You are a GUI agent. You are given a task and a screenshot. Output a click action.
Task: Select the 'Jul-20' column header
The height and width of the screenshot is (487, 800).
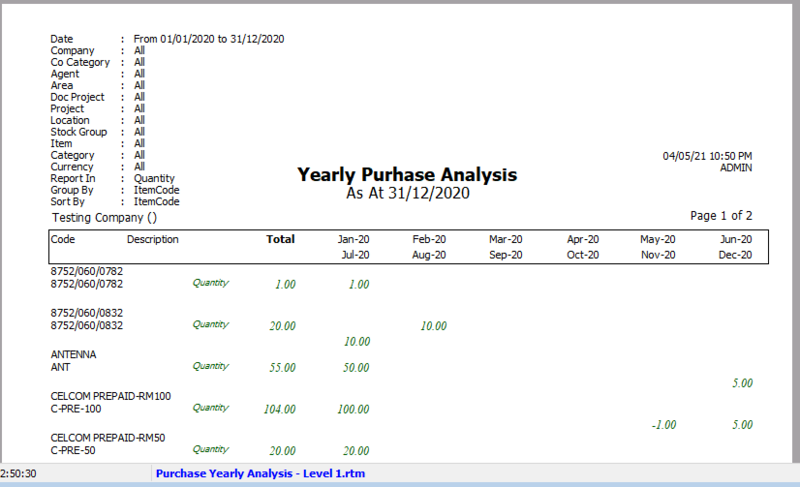(x=355, y=255)
